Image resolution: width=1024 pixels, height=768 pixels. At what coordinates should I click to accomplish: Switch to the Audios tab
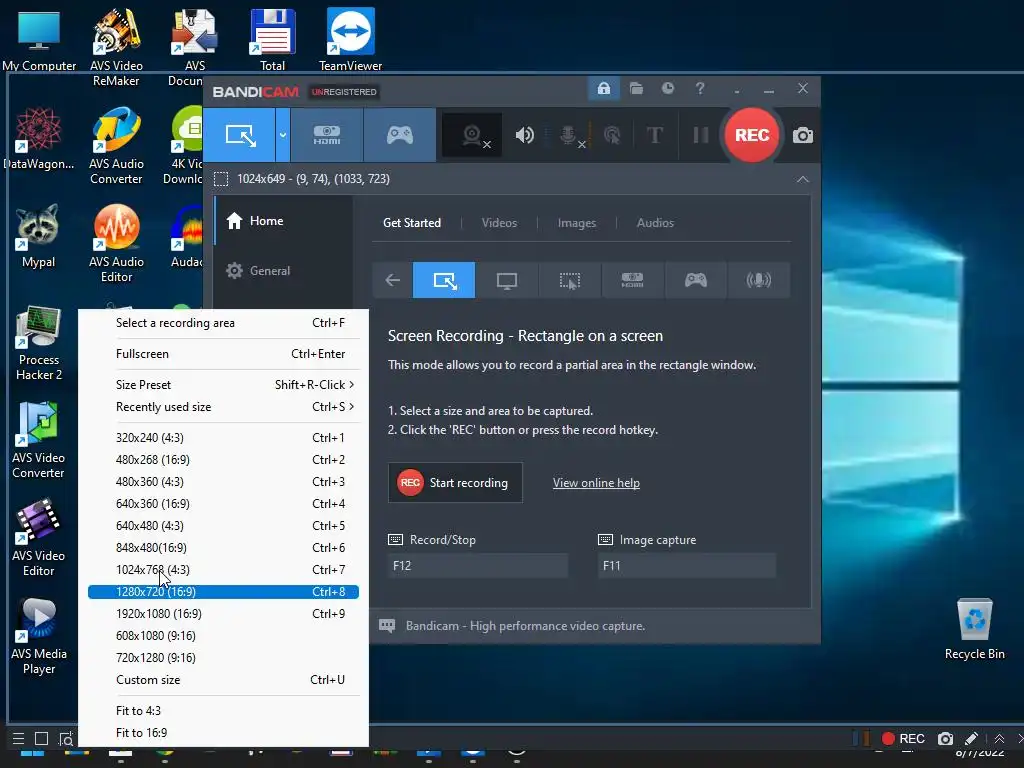pyautogui.click(x=655, y=223)
